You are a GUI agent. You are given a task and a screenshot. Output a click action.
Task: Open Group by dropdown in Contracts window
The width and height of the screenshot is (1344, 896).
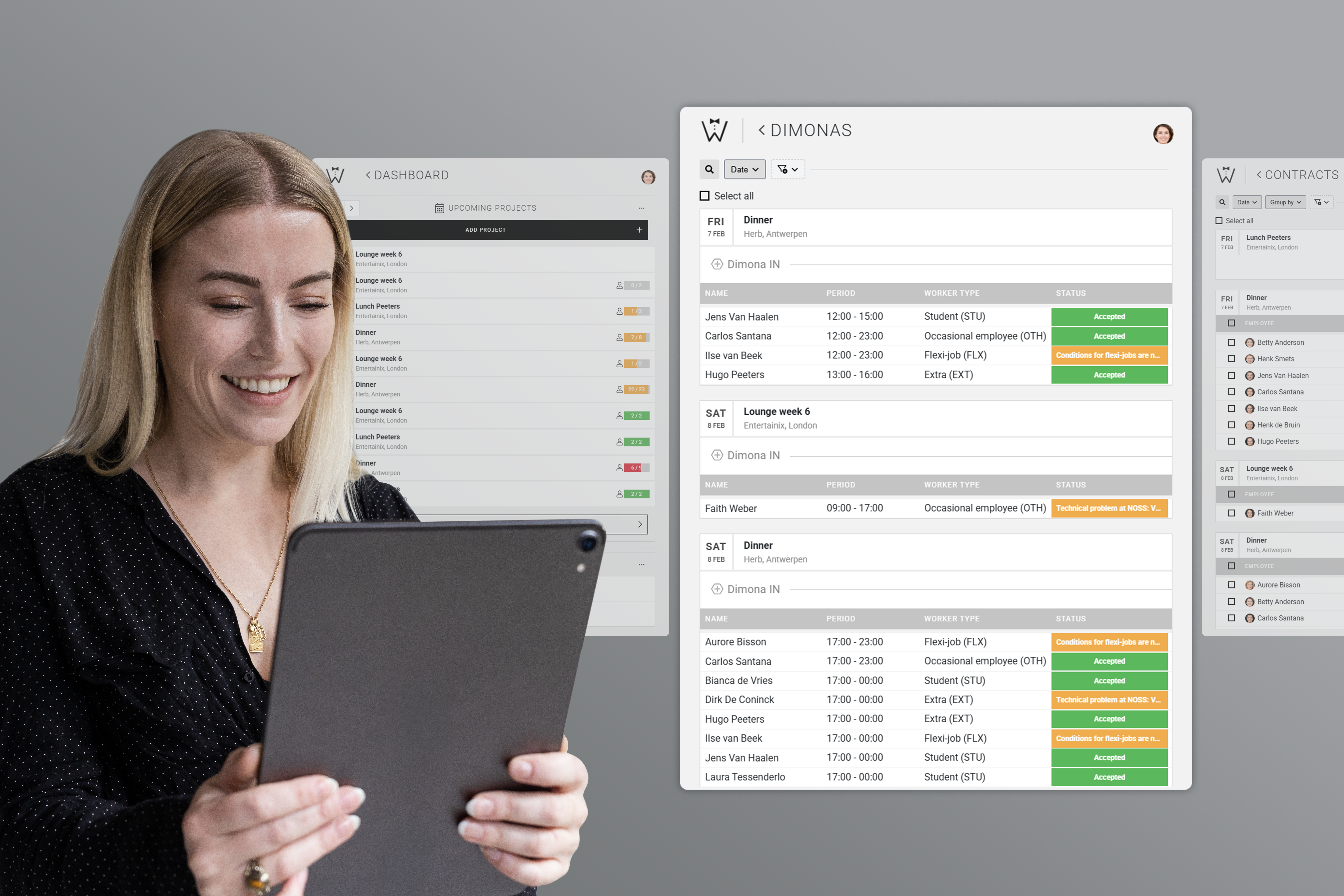click(x=1285, y=202)
